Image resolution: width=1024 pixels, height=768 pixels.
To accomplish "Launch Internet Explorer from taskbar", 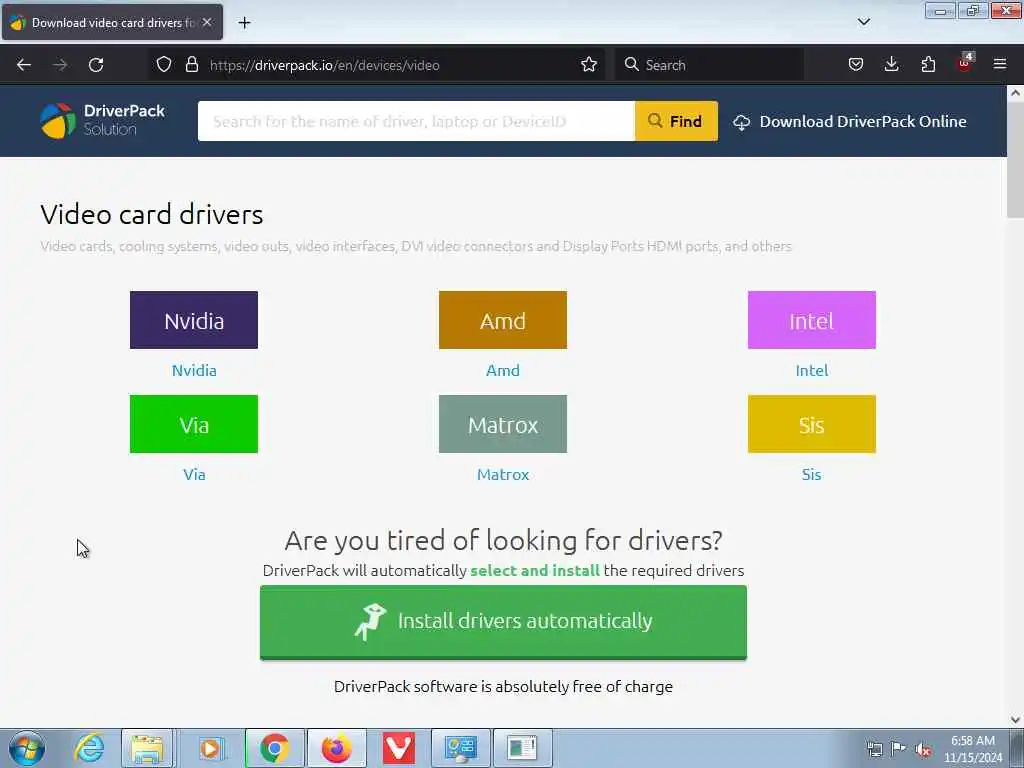I will pos(89,748).
